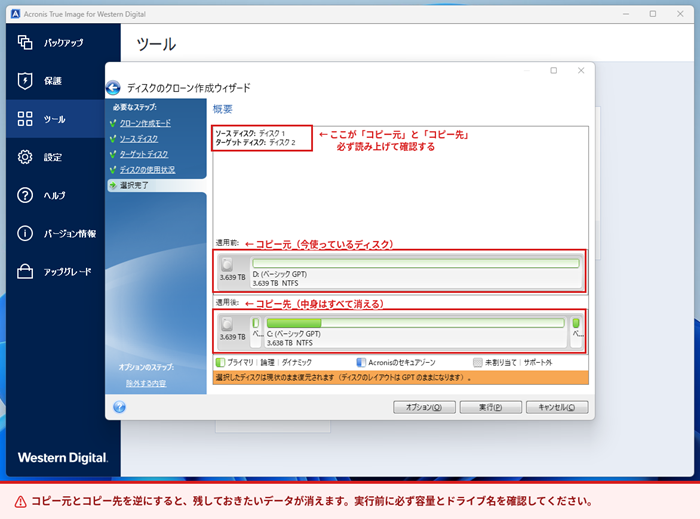Select the バージョン情報 menu label
700x519 pixels.
click(70, 233)
